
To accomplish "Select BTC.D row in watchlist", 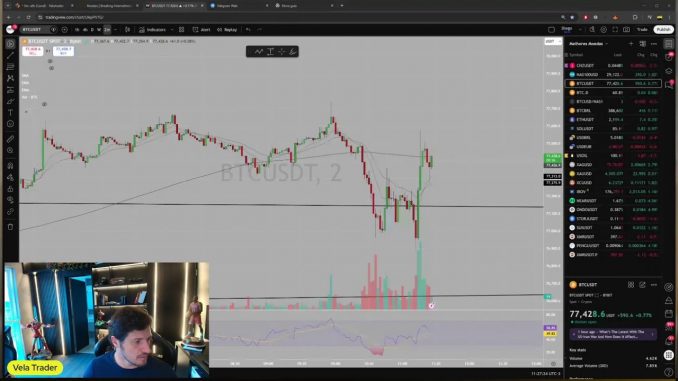I will point(613,93).
